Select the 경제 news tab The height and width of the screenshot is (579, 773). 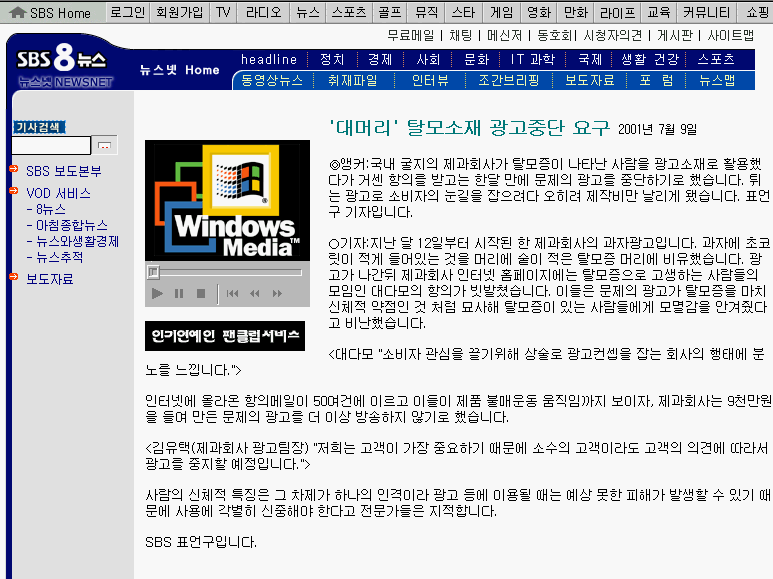pos(380,60)
